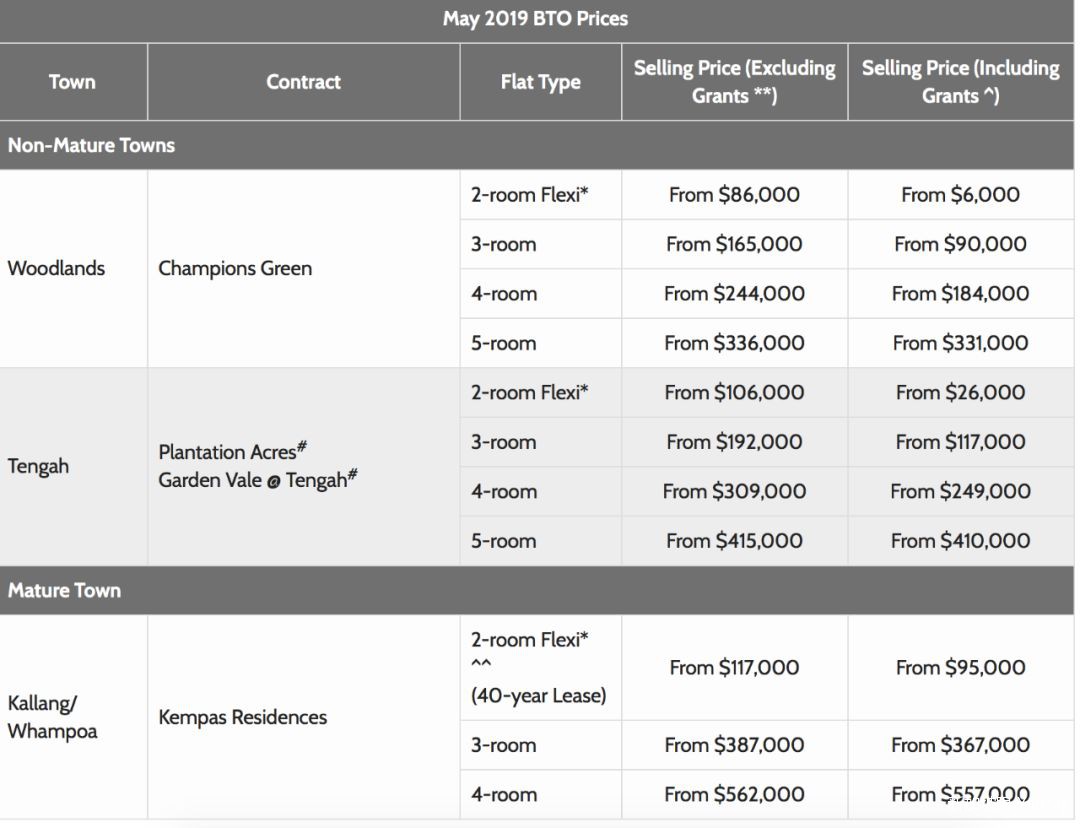
Task: Click the Champions Green contract cell
Action: (x=235, y=268)
